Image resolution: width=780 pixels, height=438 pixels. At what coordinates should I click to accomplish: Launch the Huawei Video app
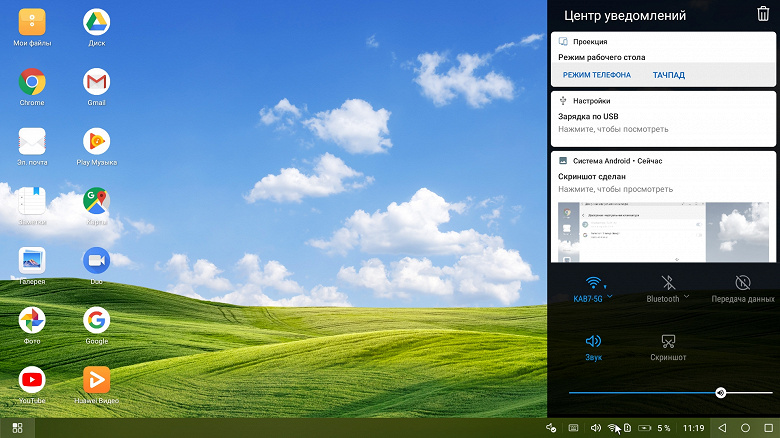pos(96,380)
